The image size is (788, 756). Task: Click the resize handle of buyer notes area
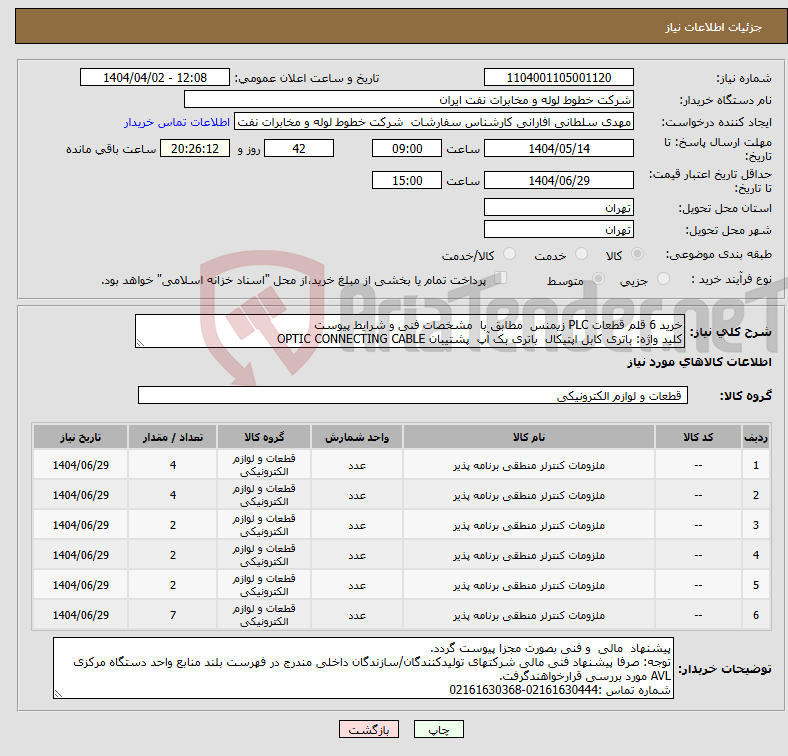point(58,694)
